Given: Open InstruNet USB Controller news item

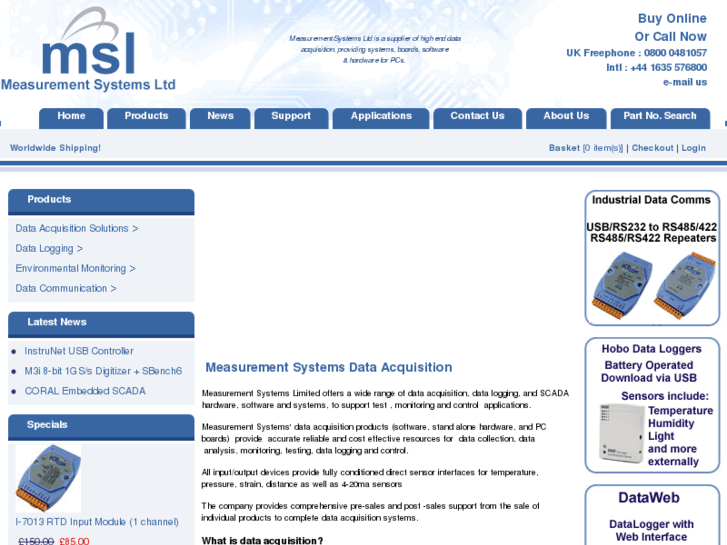Looking at the screenshot, I should pos(79,351).
